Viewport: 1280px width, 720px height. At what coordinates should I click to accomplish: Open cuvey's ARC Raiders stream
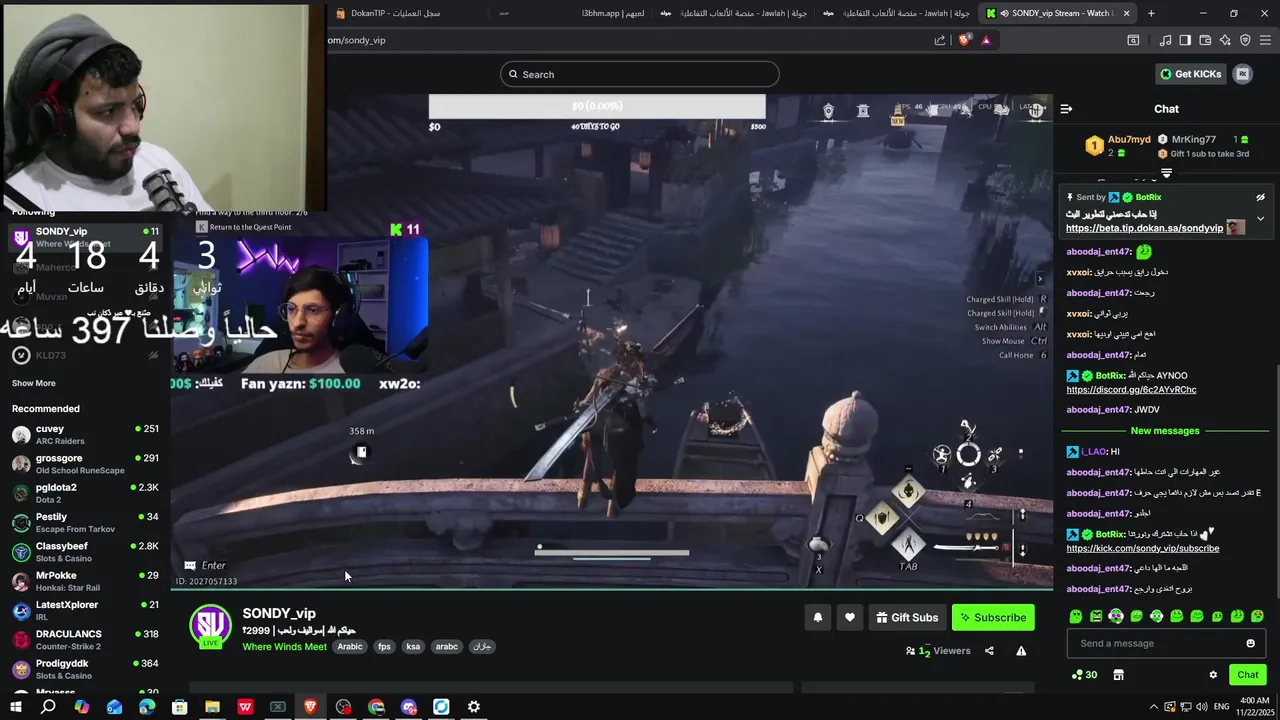[85, 434]
